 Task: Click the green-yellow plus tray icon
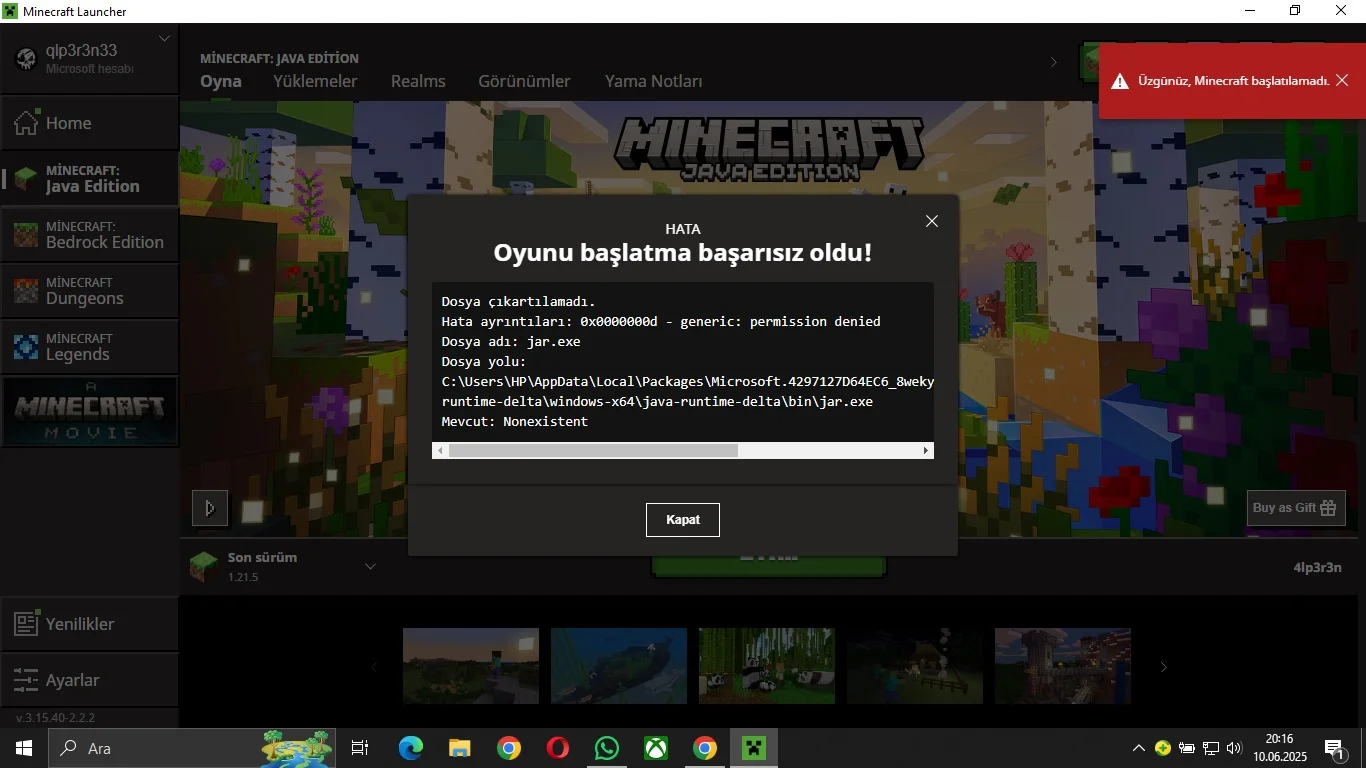1163,748
